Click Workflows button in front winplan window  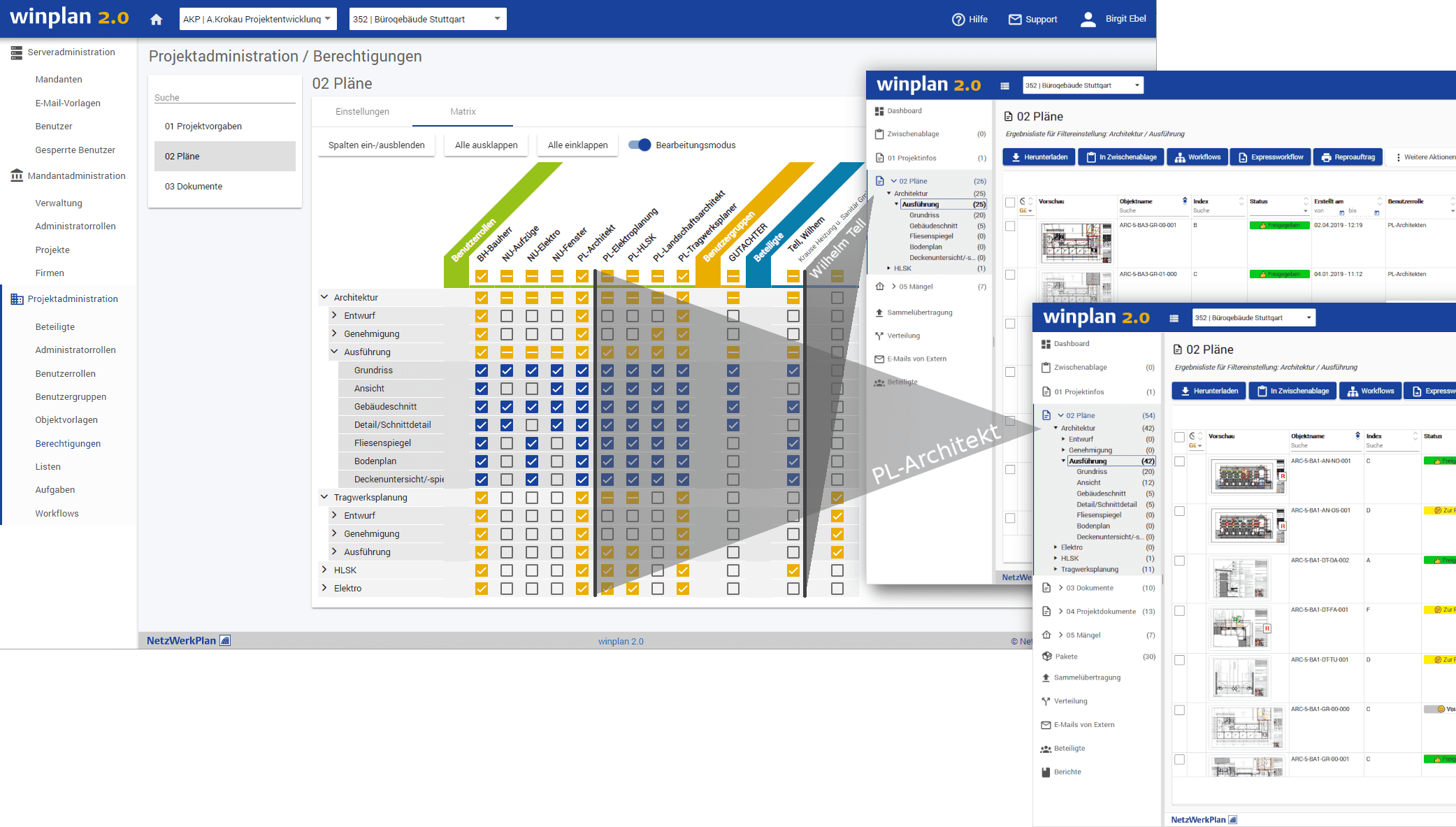1370,391
